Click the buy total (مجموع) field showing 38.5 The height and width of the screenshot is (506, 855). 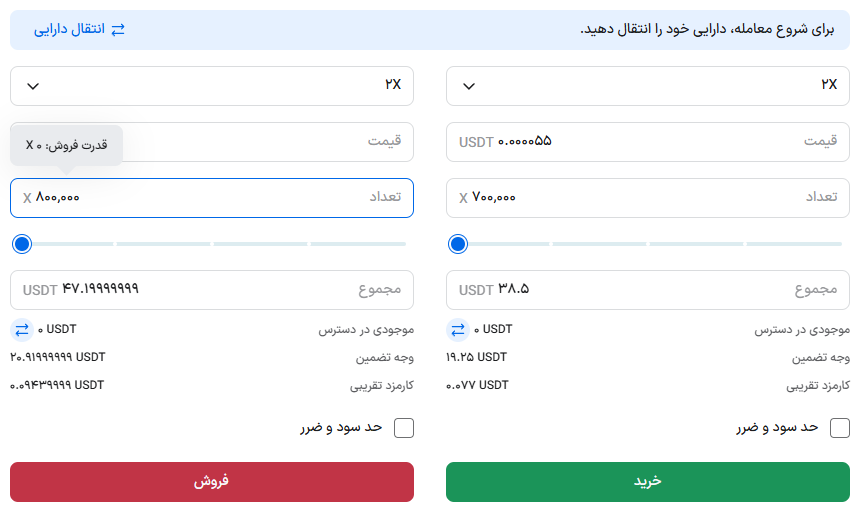(x=647, y=290)
